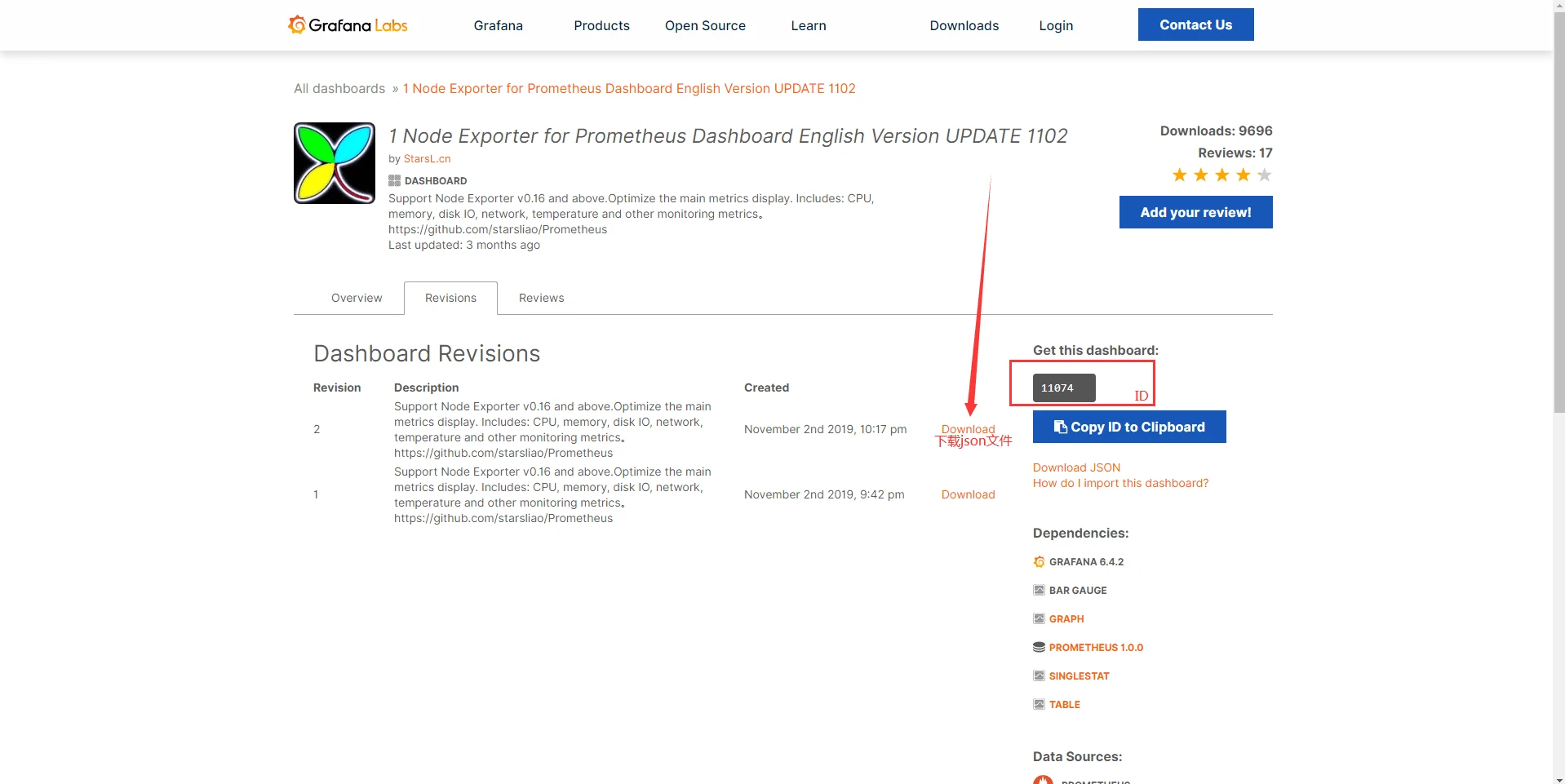Switch to the Overview tab
The image size is (1565, 784).
click(x=357, y=299)
